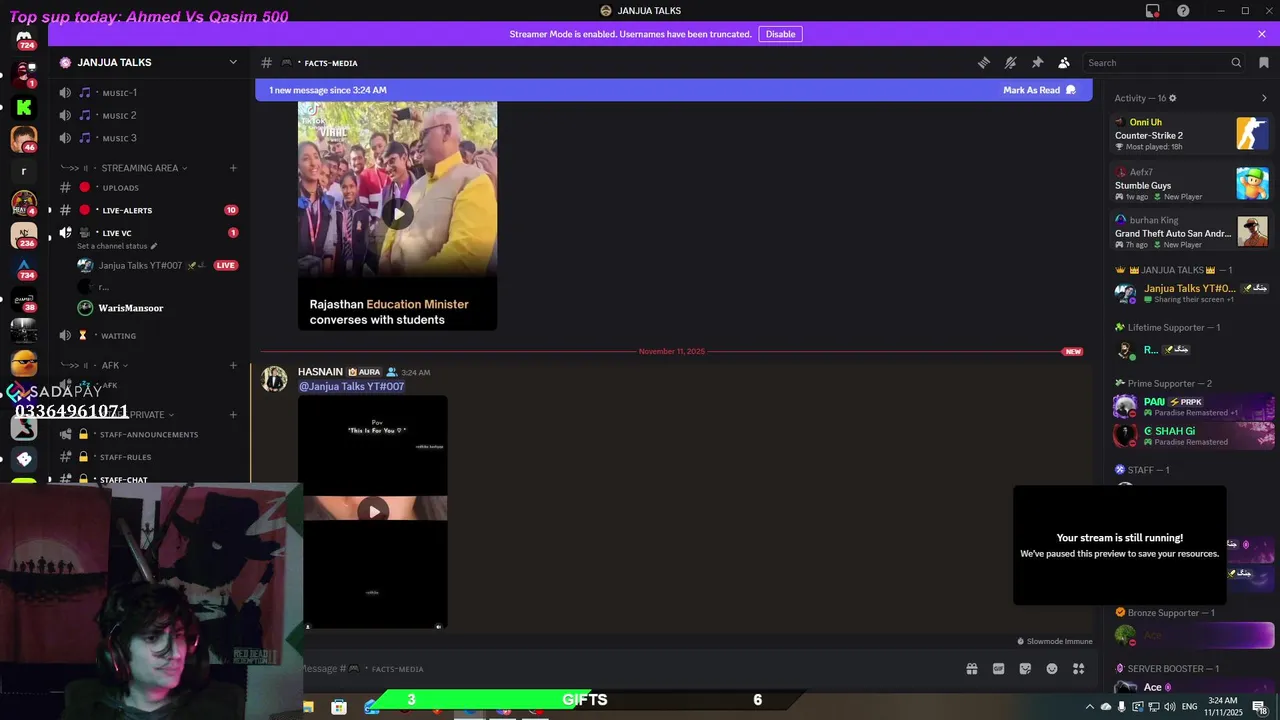This screenshot has width=1280, height=720.
Task: Open the gift icon in message bar
Action: (971, 669)
